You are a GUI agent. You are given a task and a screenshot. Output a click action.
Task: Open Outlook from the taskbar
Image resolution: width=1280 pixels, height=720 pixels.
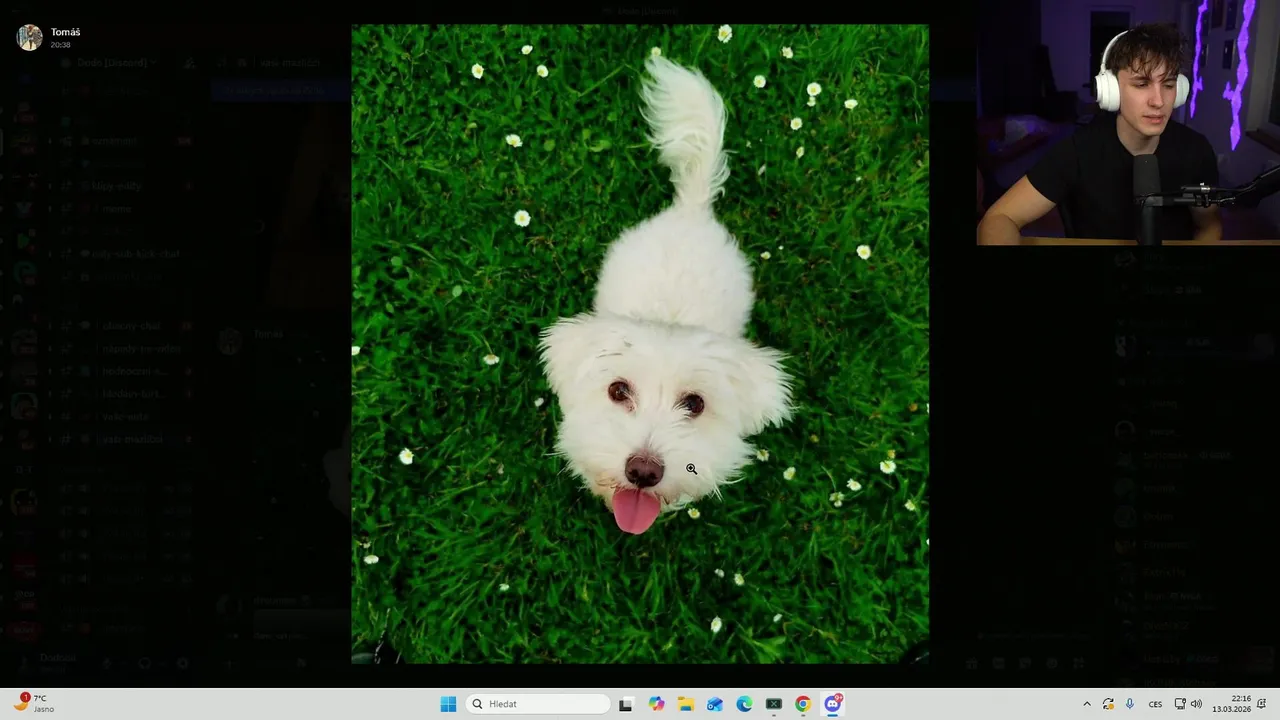715,704
